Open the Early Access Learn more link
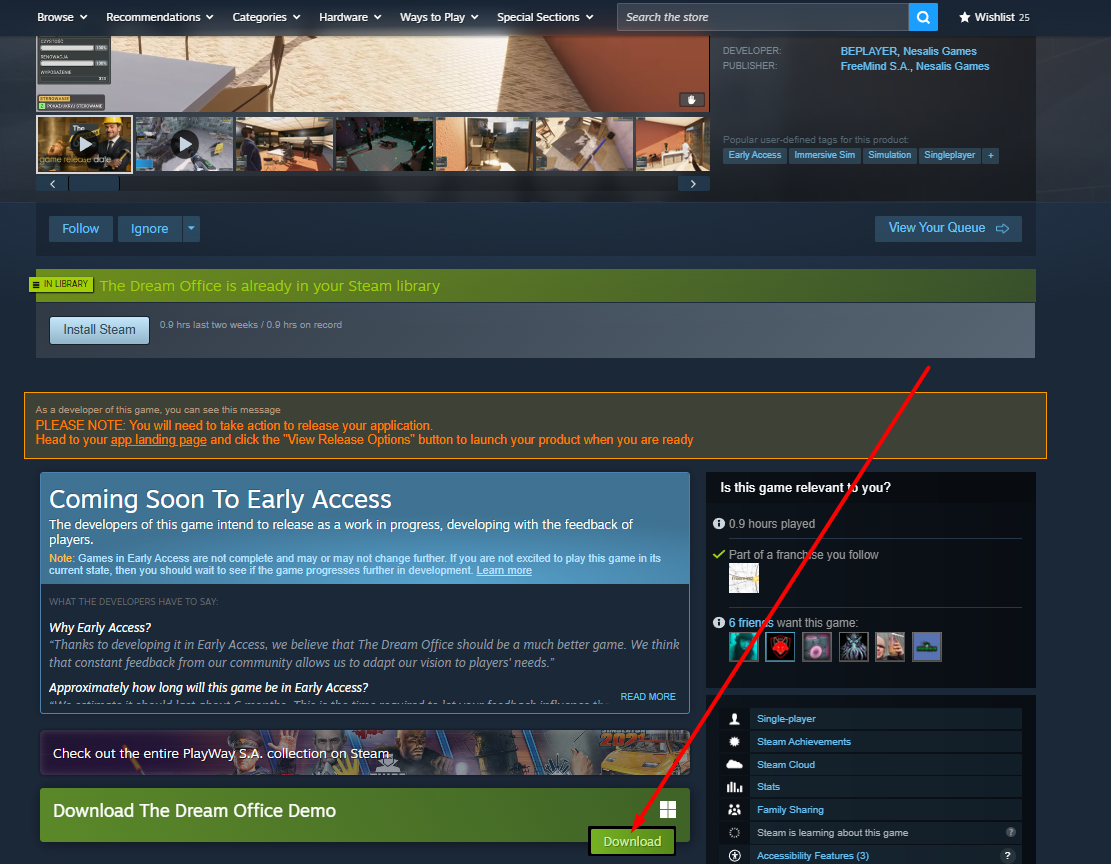 (504, 571)
